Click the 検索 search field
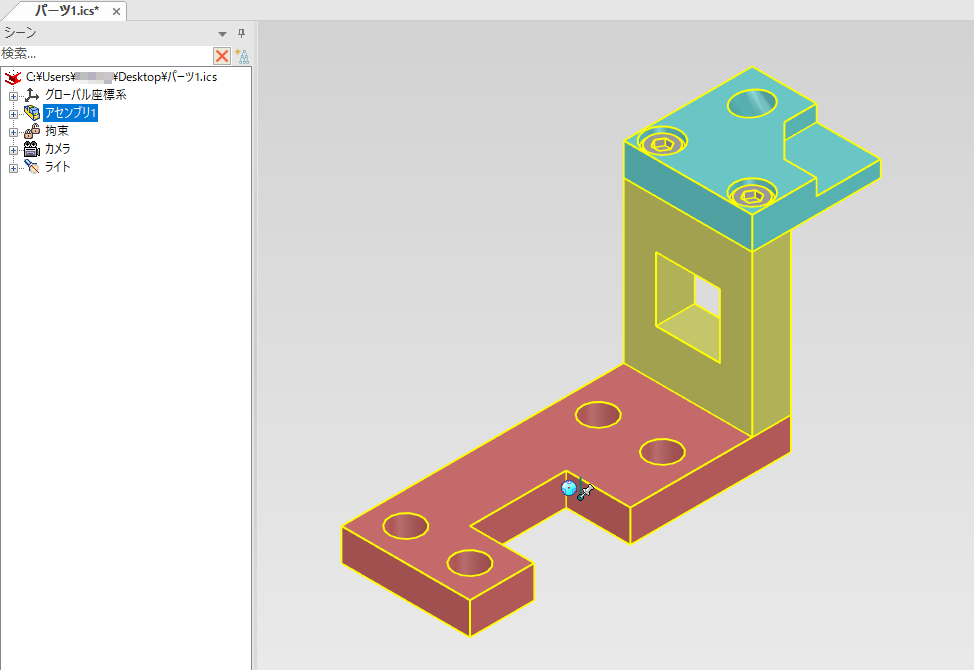Screen dimensions: 974x670 coord(105,54)
